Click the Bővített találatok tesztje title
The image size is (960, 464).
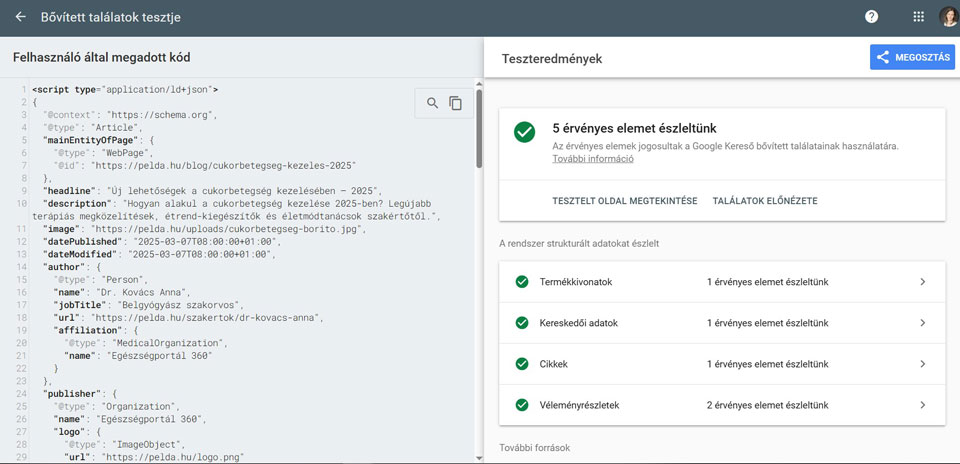pyautogui.click(x=111, y=17)
